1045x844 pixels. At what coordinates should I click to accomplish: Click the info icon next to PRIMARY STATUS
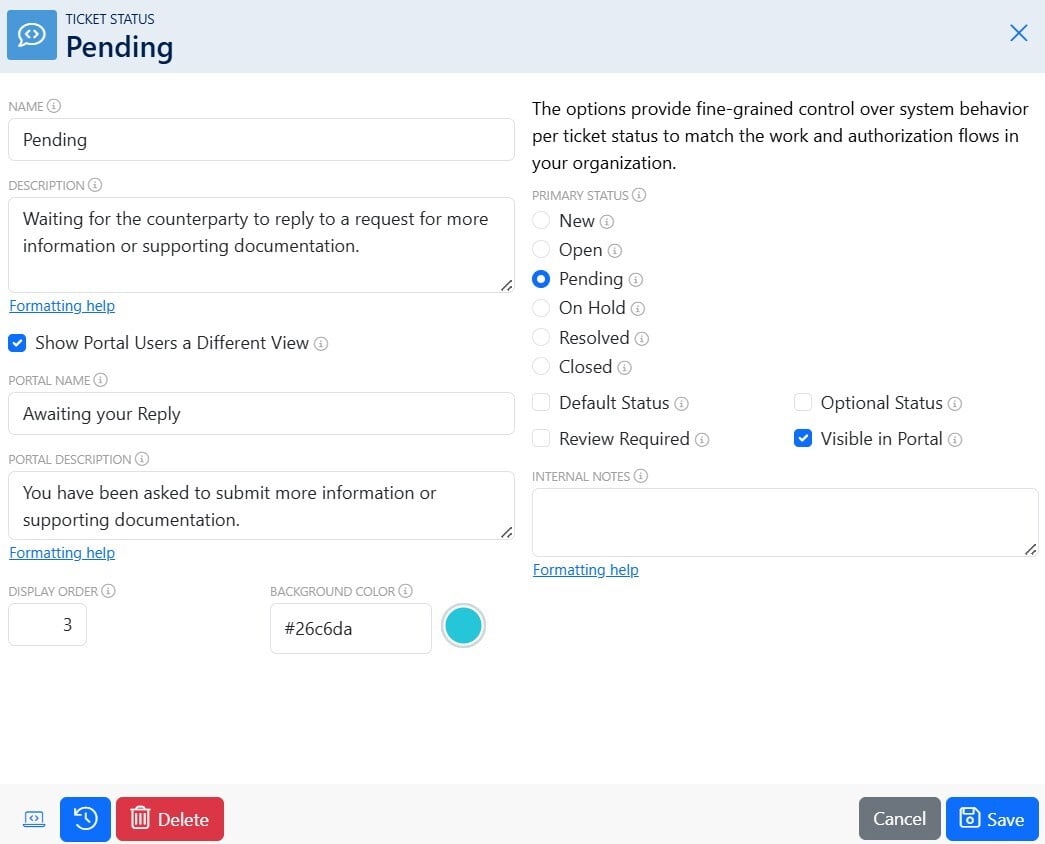(639, 195)
